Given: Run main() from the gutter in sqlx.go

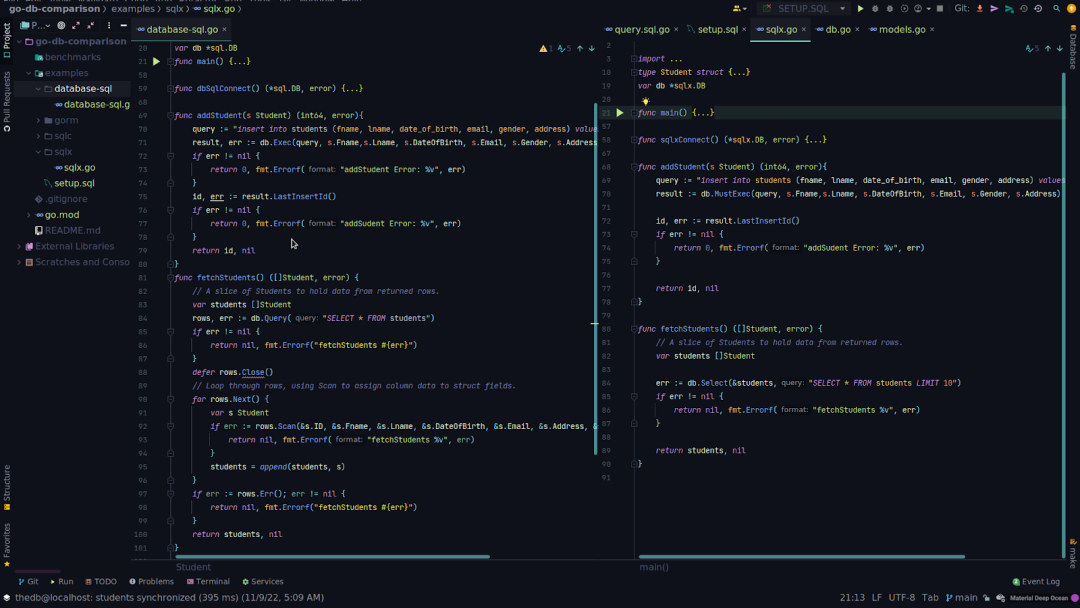Looking at the screenshot, I should point(620,113).
